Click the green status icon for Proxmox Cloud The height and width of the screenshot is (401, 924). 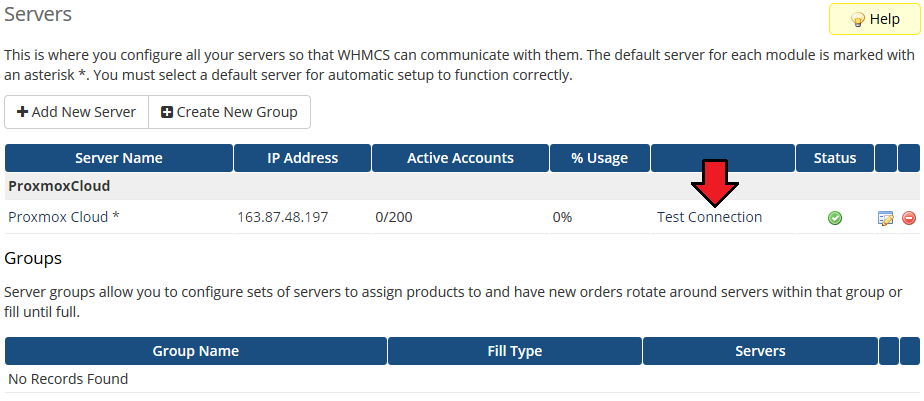834,218
